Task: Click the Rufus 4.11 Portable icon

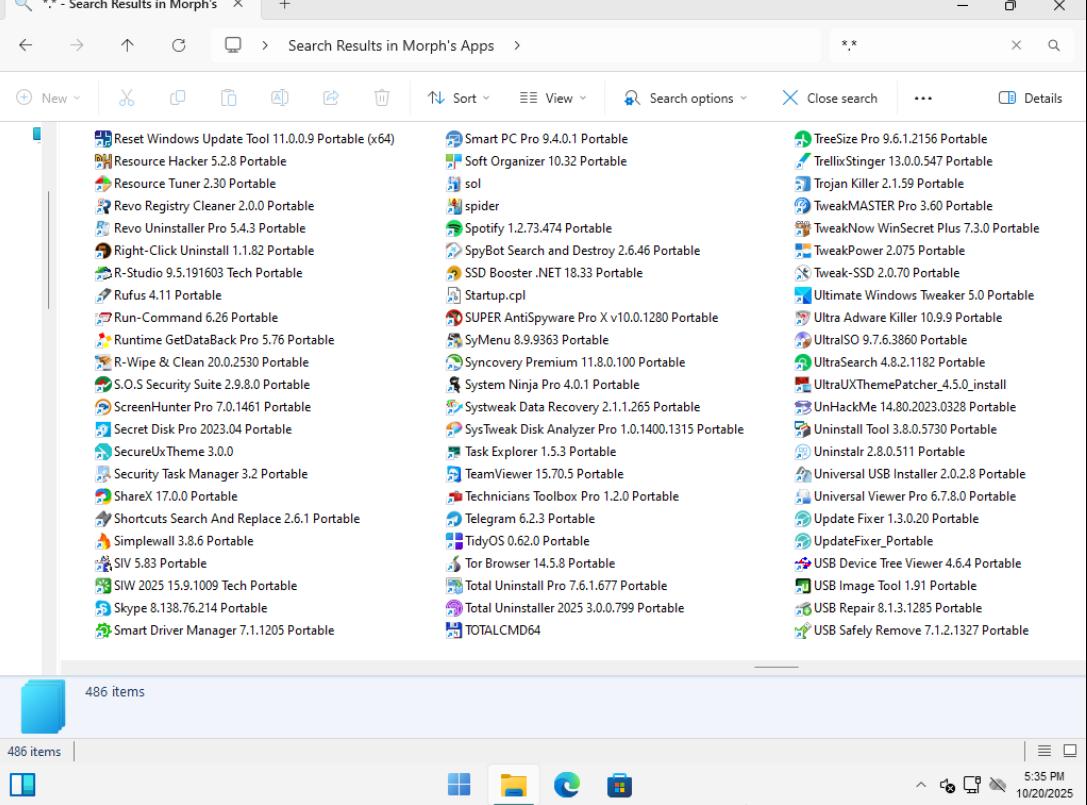Action: 102,295
